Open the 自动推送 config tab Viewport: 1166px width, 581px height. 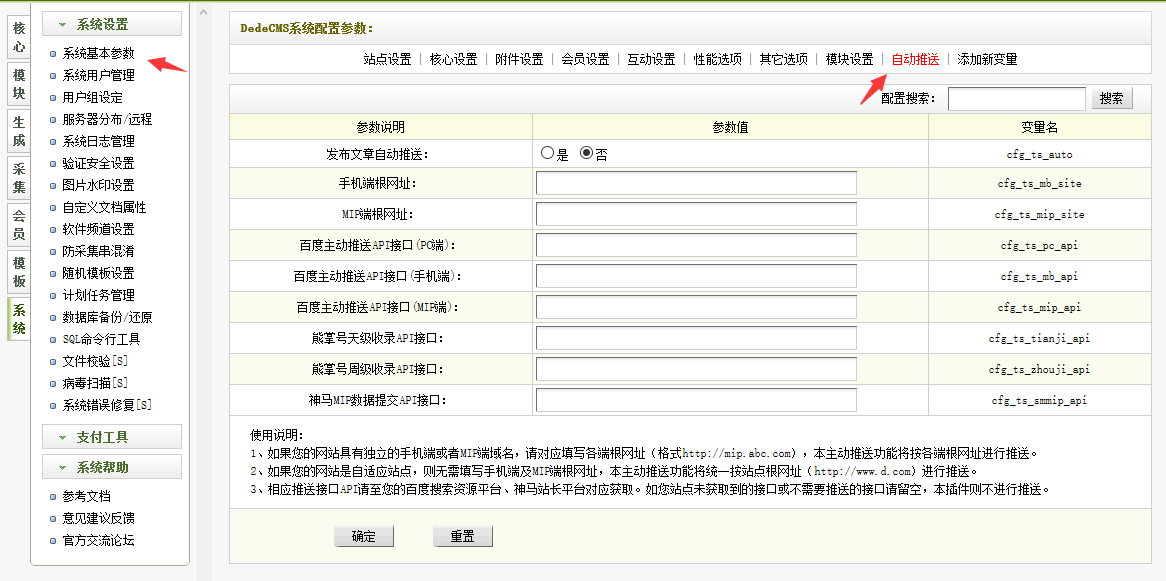tap(915, 60)
